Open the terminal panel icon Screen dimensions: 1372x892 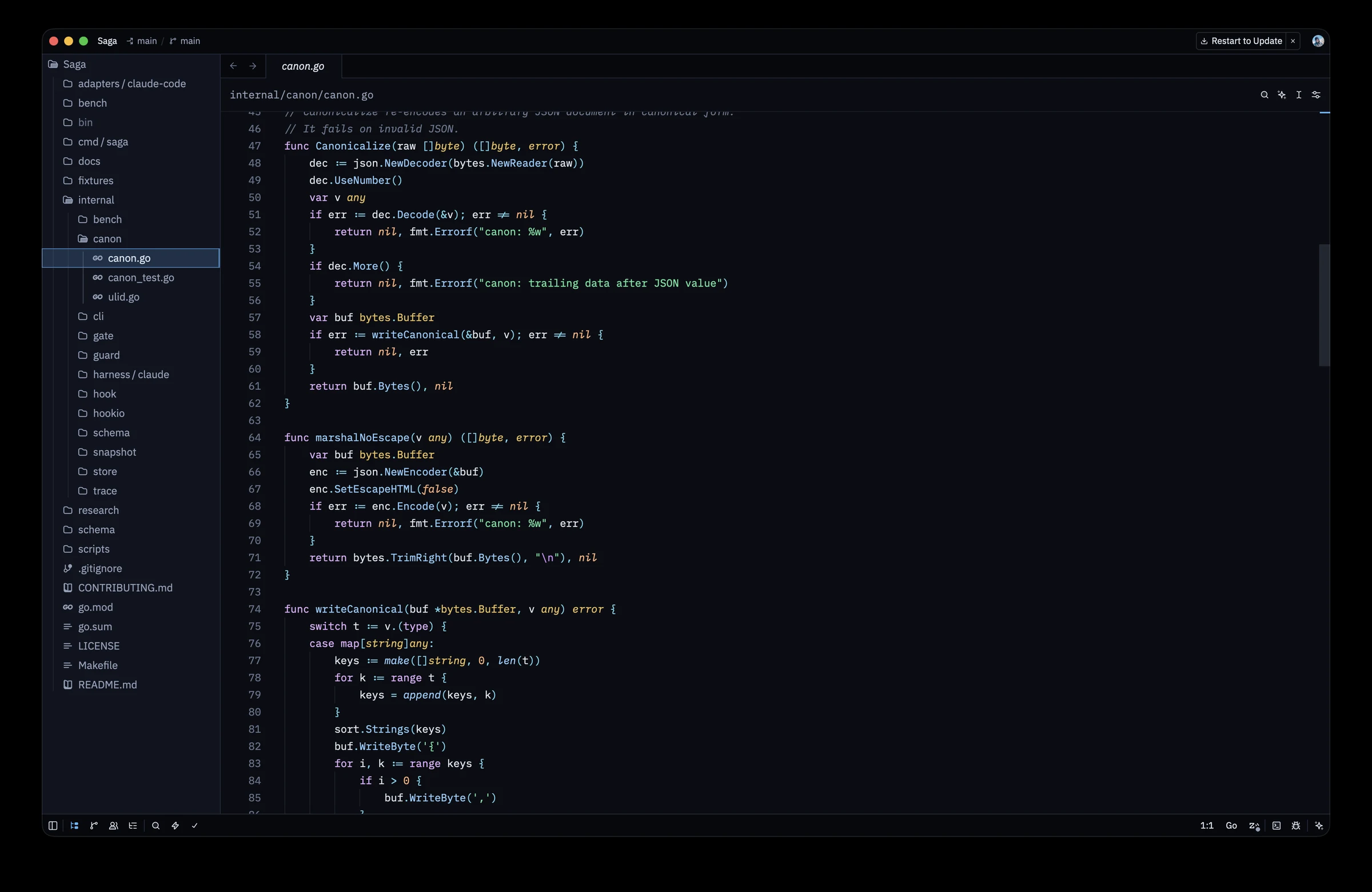[1277, 826]
